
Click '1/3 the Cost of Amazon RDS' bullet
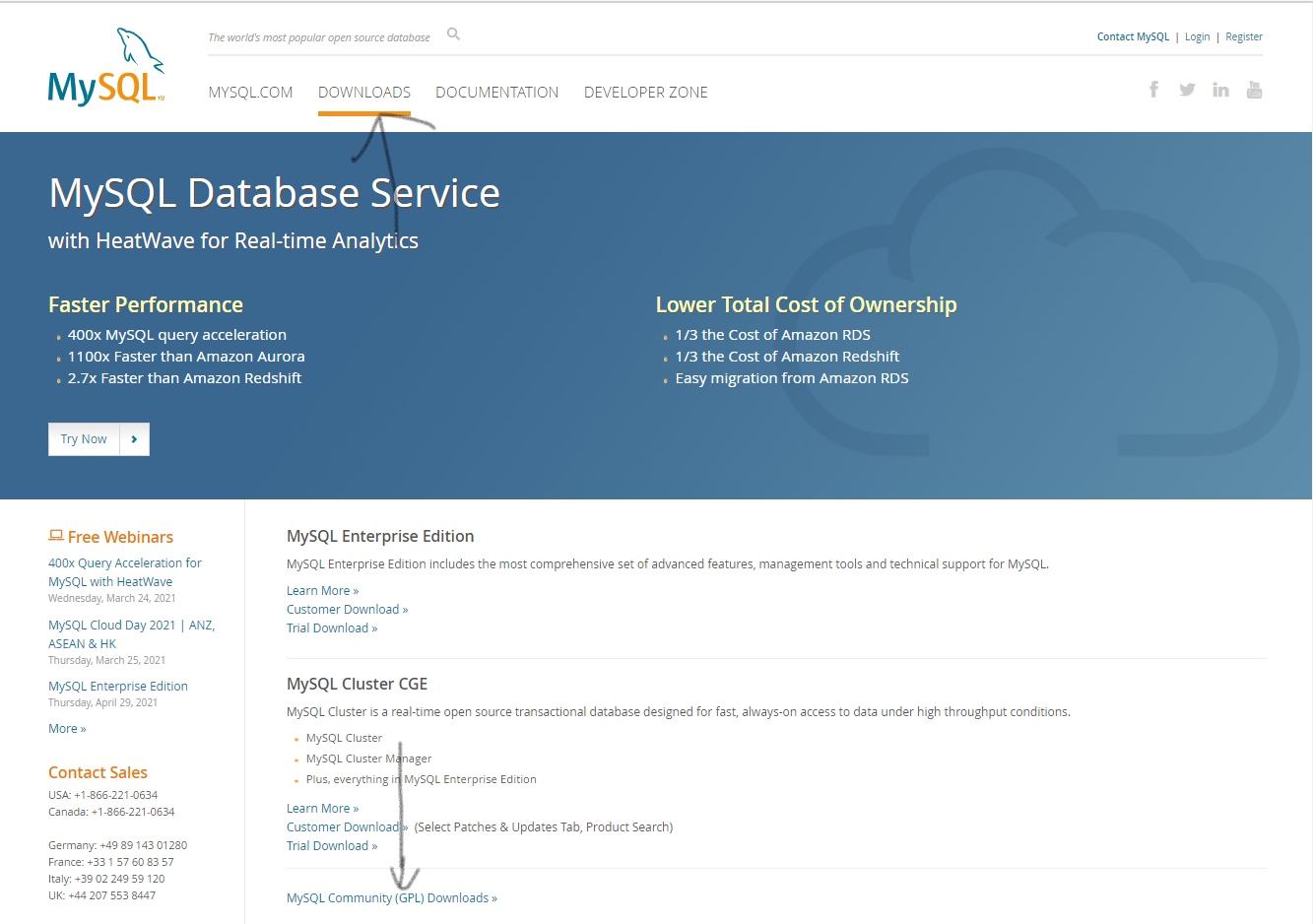point(773,335)
